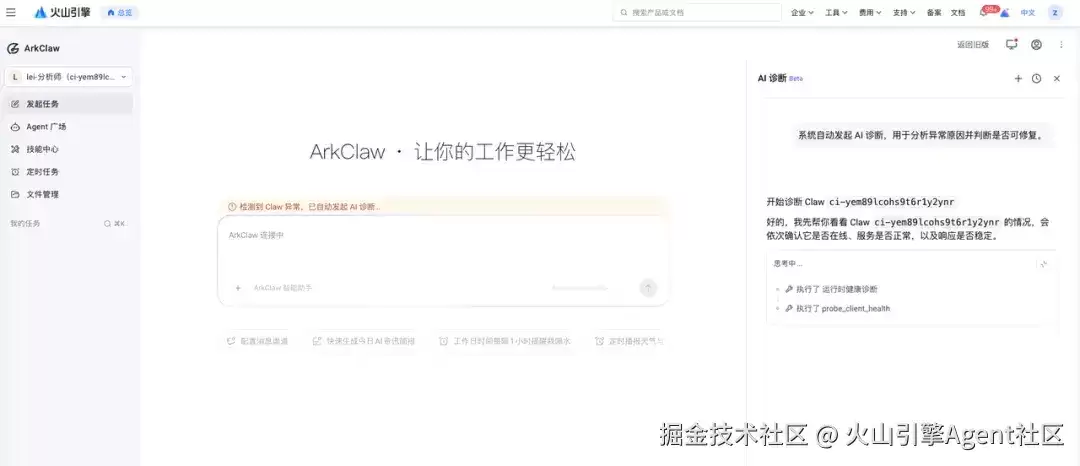Start a new AI diagnosis with plus icon
Image resolution: width=1080 pixels, height=466 pixels.
click(x=1018, y=78)
